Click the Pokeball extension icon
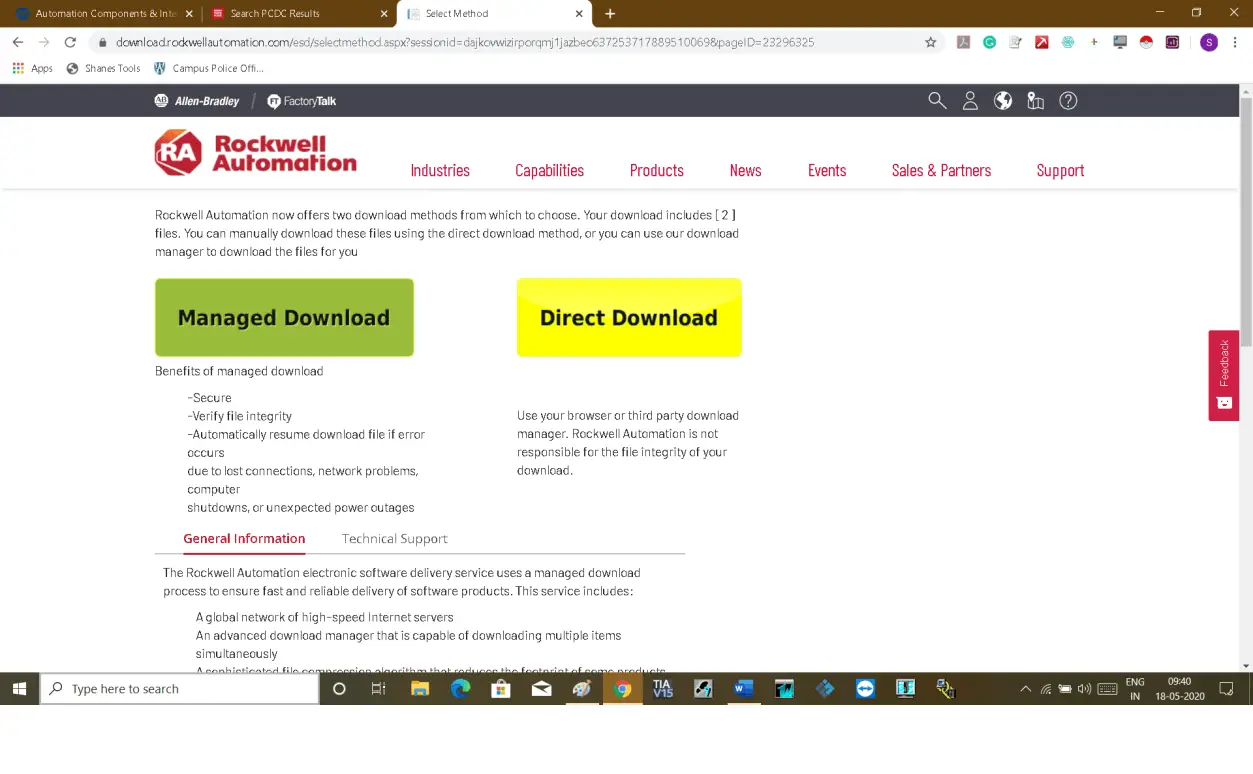The width and height of the screenshot is (1253, 774). [1146, 42]
